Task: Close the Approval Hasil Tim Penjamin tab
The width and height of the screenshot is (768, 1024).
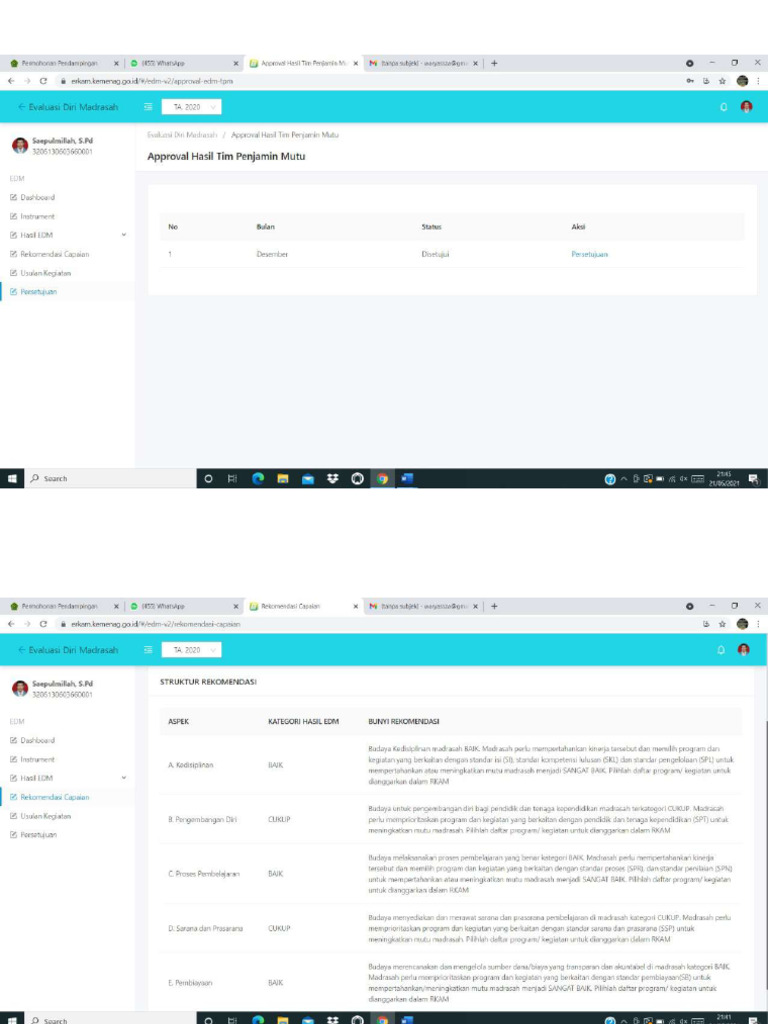Action: (356, 63)
